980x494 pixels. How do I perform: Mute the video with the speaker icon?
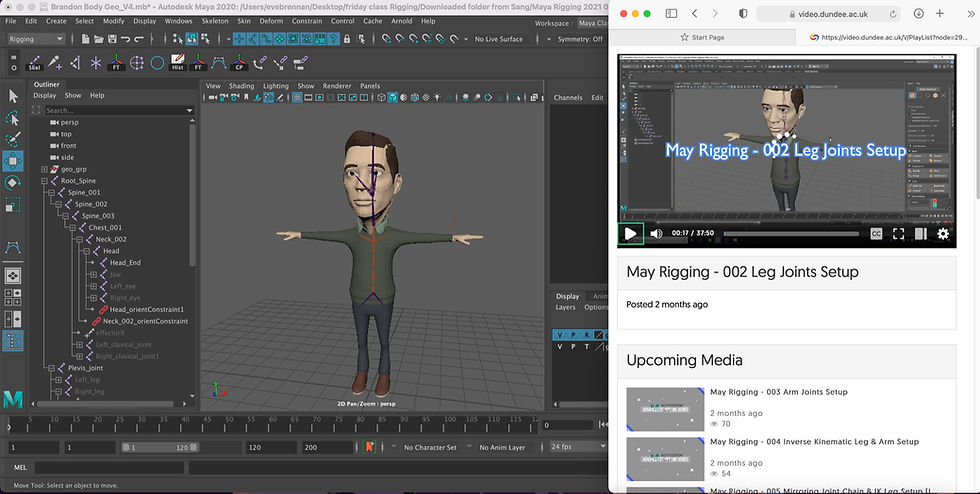click(656, 233)
